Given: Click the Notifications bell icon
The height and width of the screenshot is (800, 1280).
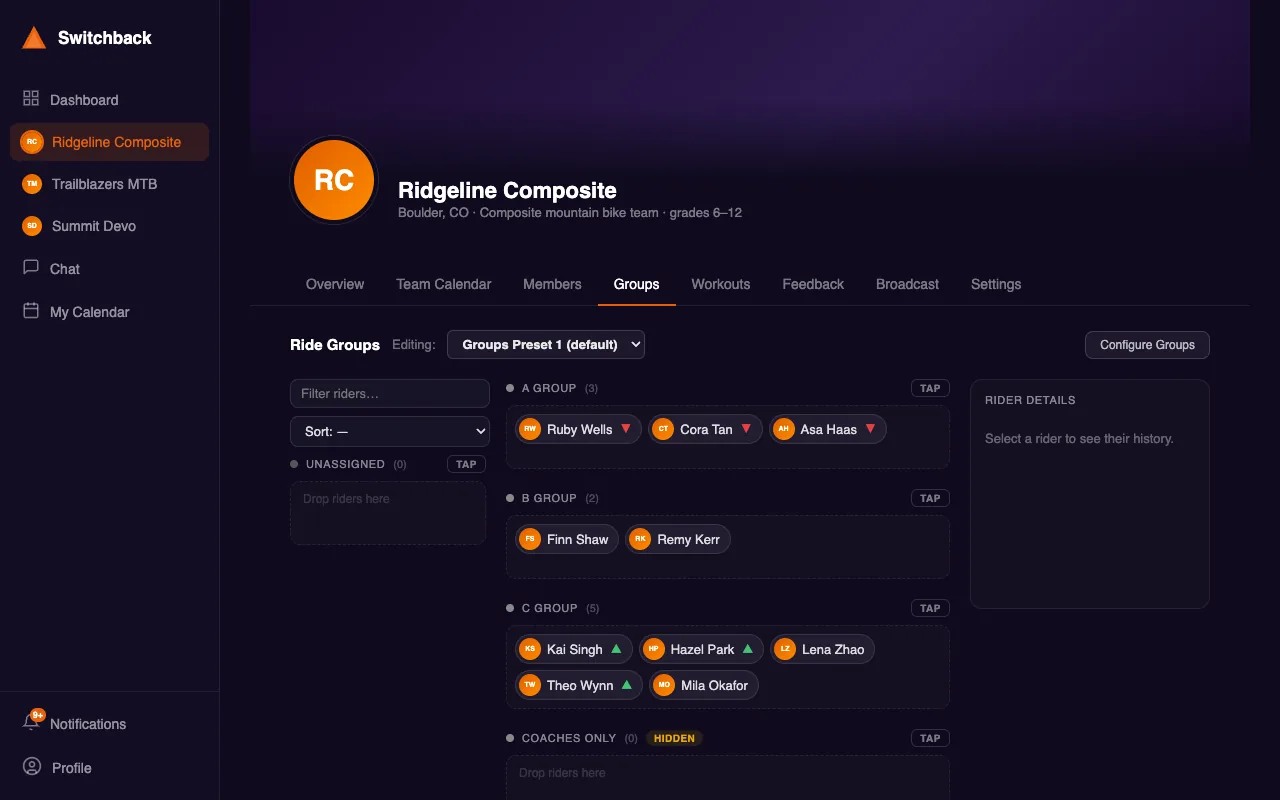Looking at the screenshot, I should (31, 722).
